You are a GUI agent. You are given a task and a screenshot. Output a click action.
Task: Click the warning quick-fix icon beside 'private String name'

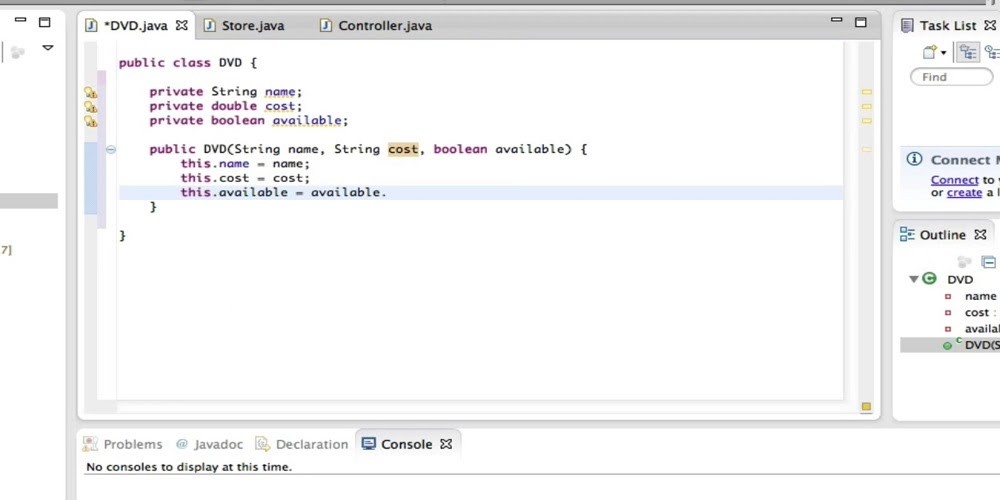point(91,92)
